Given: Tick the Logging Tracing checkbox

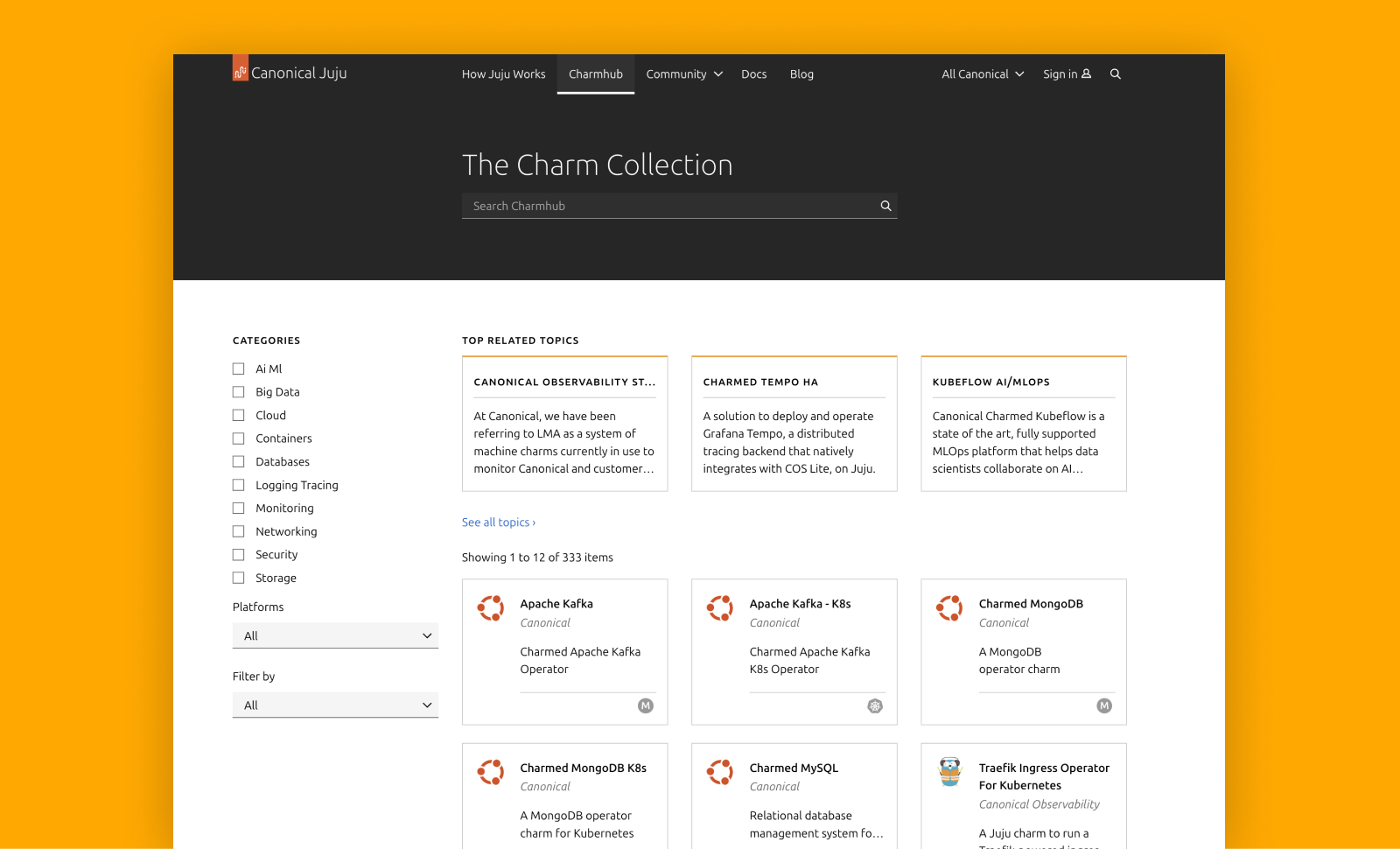Looking at the screenshot, I should [238, 485].
